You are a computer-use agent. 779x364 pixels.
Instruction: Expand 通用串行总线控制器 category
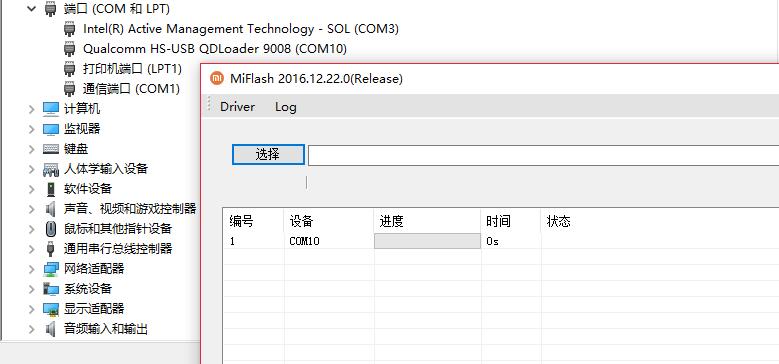point(32,248)
